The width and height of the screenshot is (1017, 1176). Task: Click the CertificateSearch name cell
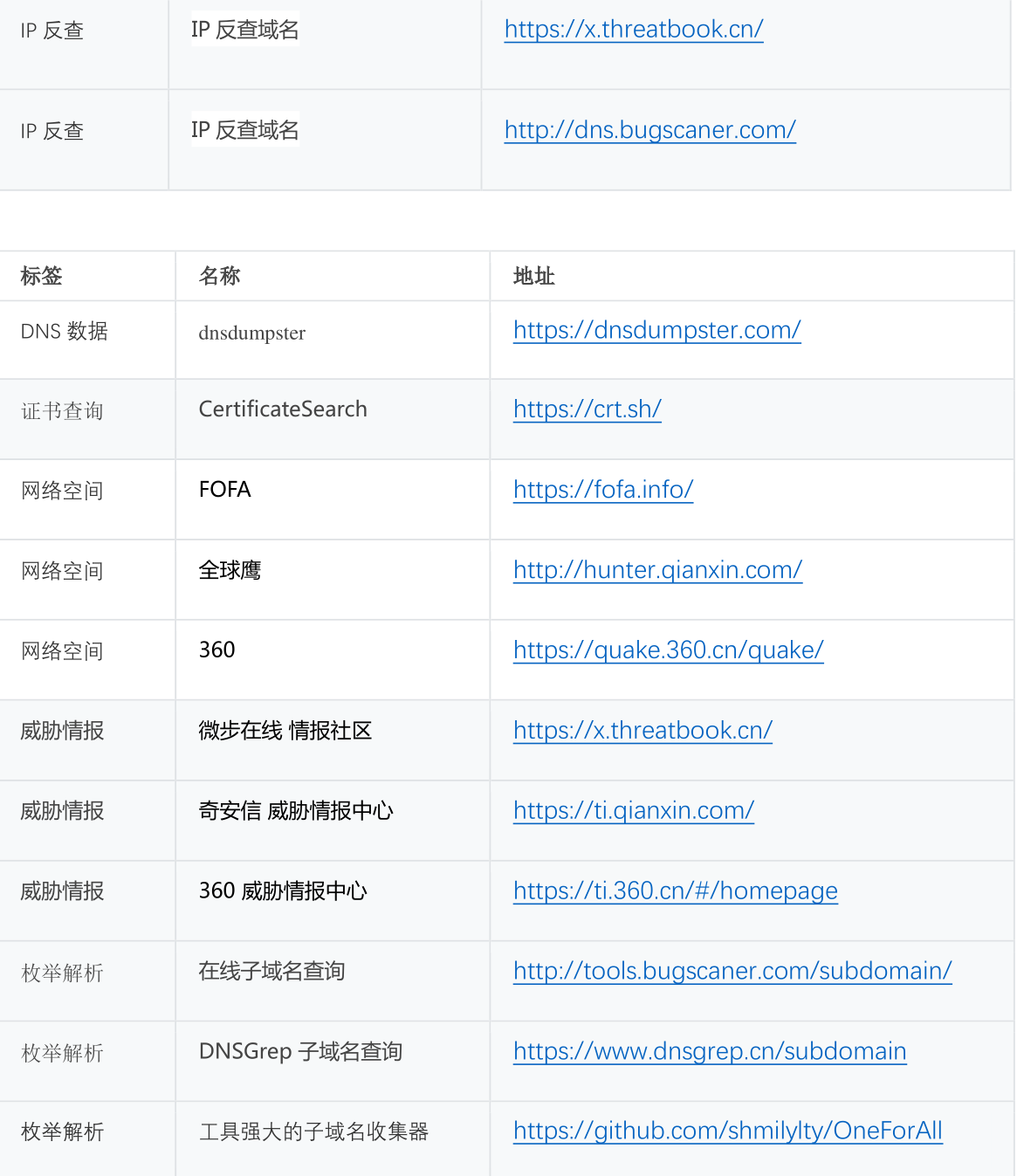[283, 409]
